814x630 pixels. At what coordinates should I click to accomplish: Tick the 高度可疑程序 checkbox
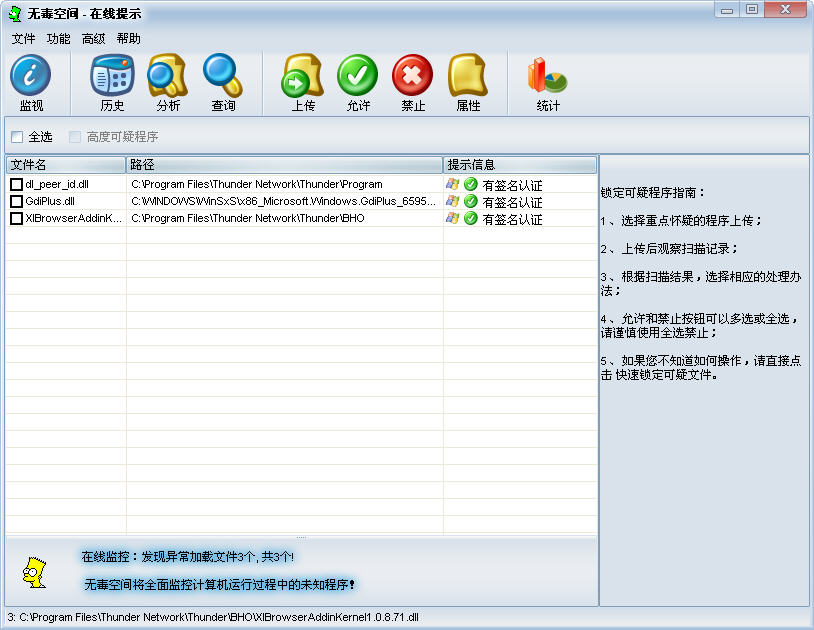[x=75, y=137]
